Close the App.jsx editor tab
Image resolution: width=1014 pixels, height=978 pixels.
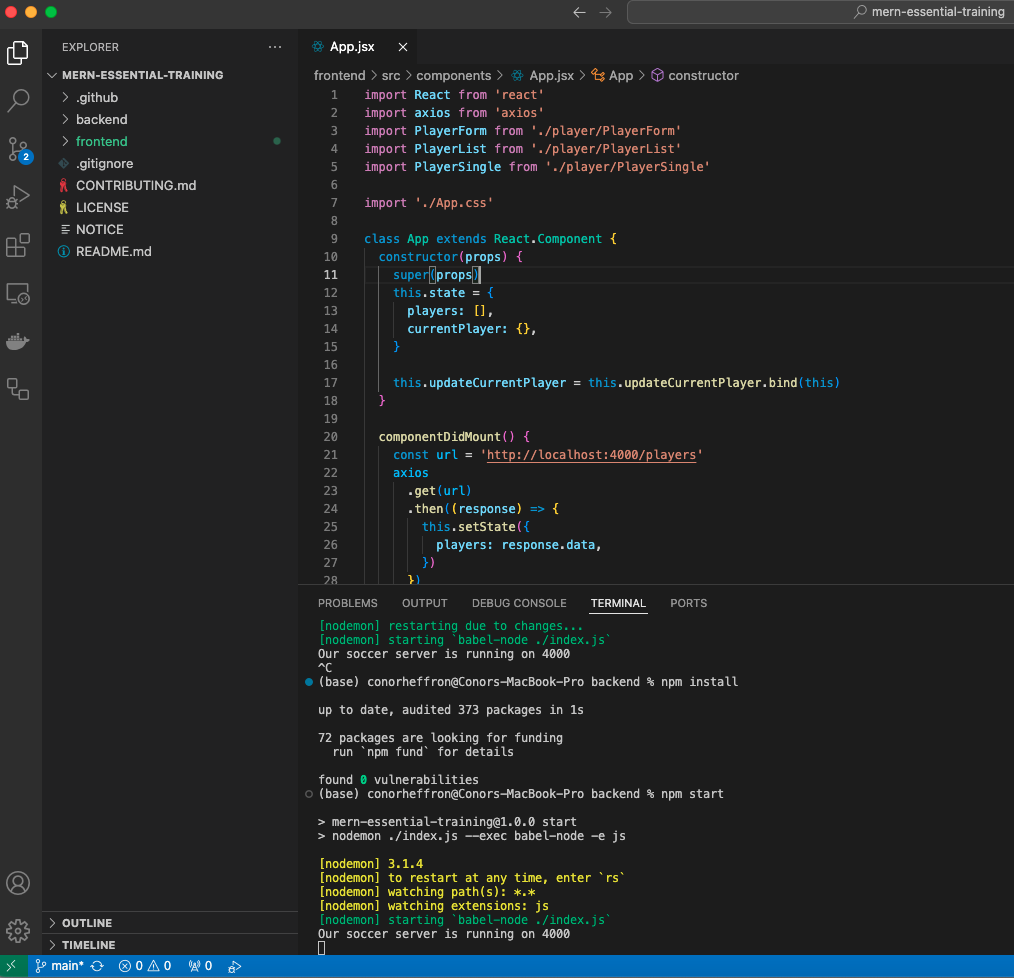pos(403,47)
